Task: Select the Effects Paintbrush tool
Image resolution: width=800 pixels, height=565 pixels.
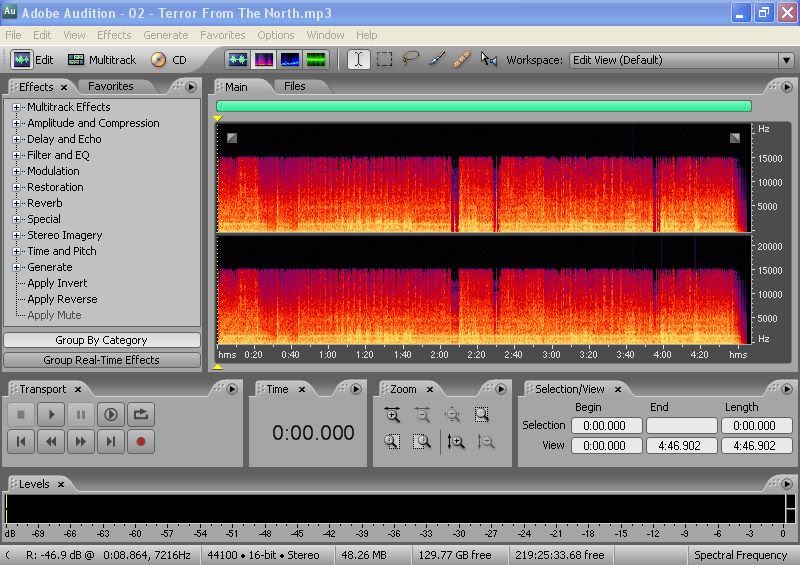Action: 437,59
